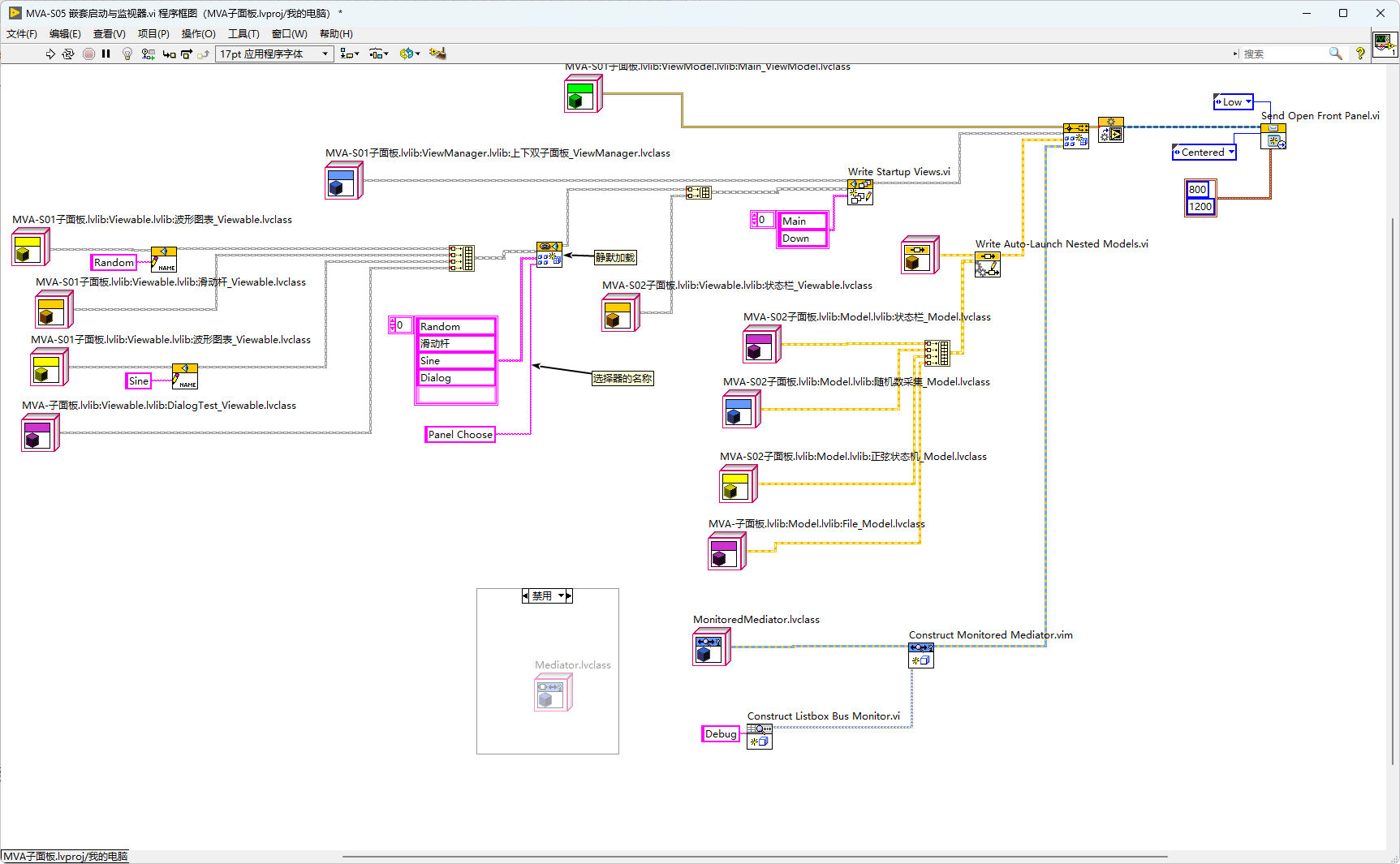
Task: Click the Run arrow button
Action: [x=50, y=54]
